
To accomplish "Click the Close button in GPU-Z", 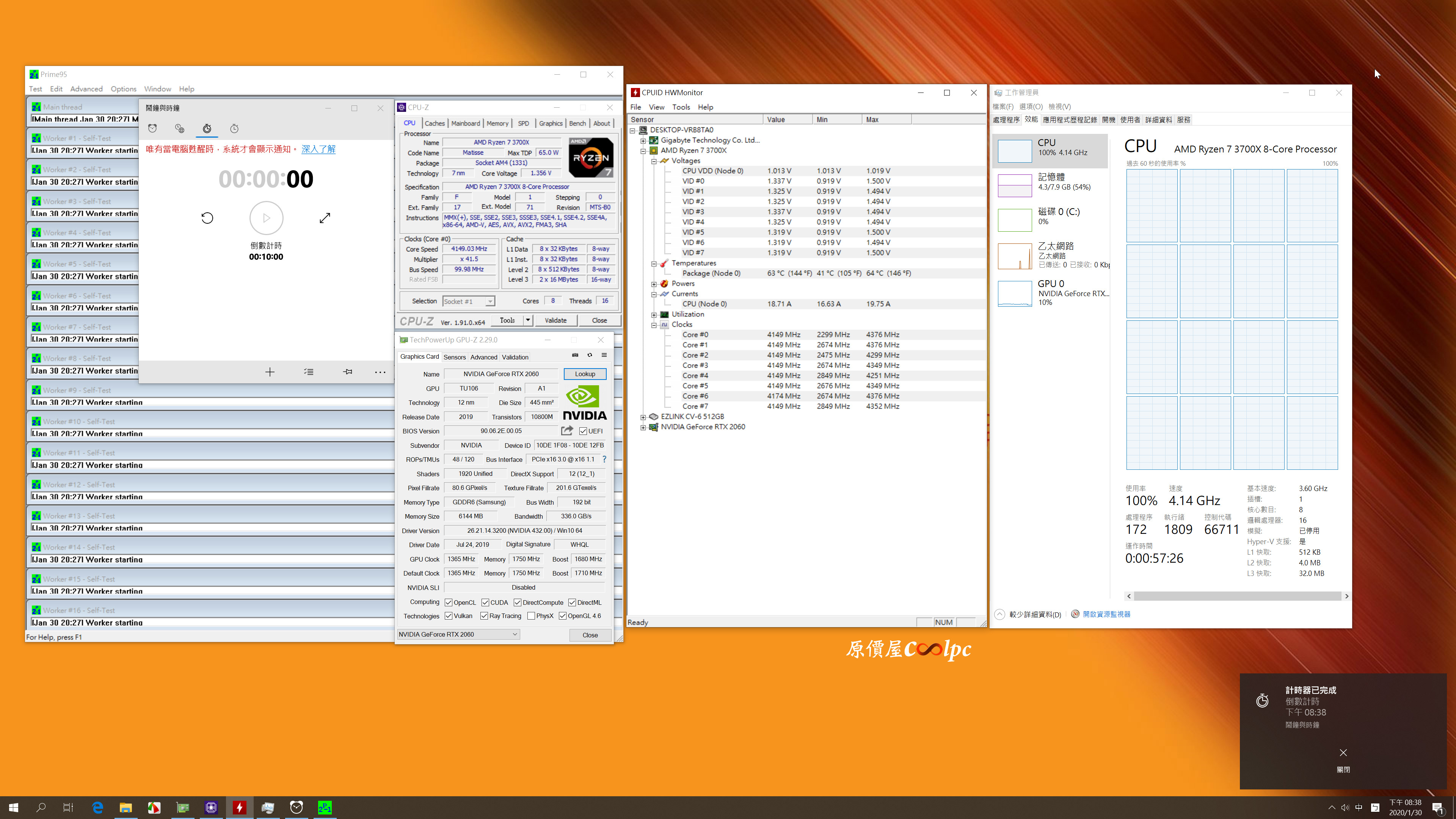I will click(590, 635).
